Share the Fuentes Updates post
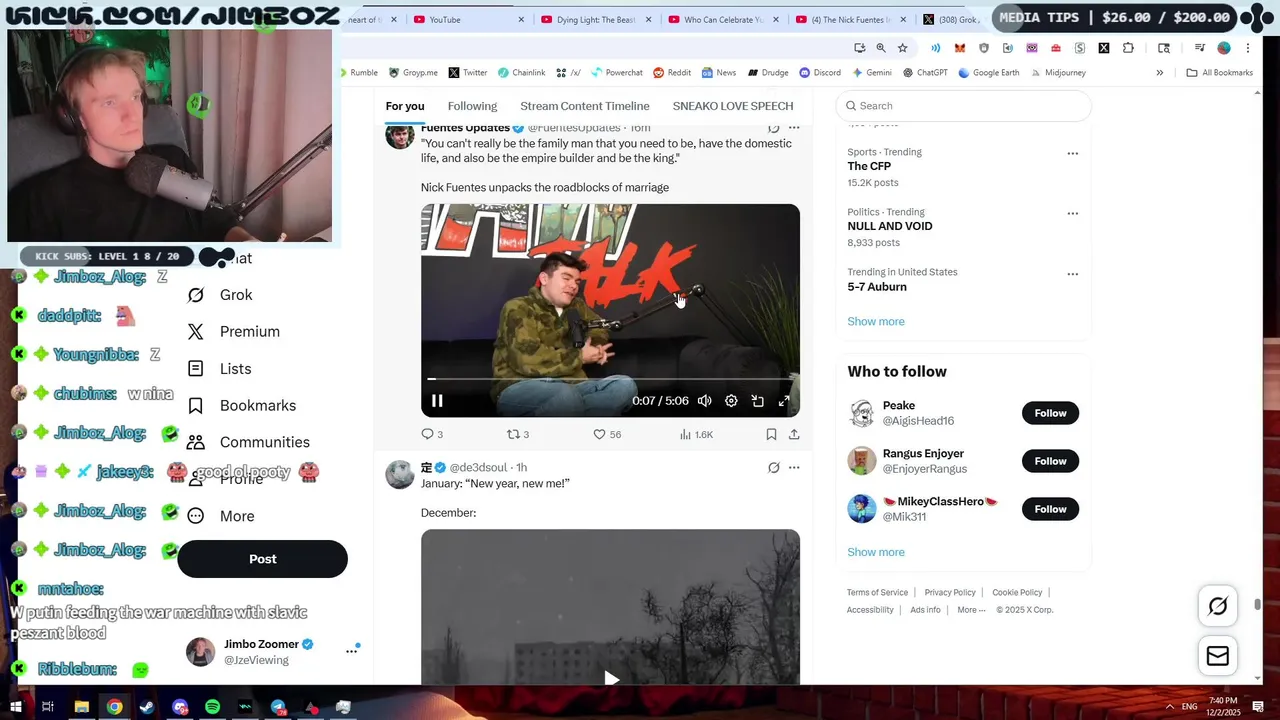This screenshot has width=1280, height=720. pos(794,434)
